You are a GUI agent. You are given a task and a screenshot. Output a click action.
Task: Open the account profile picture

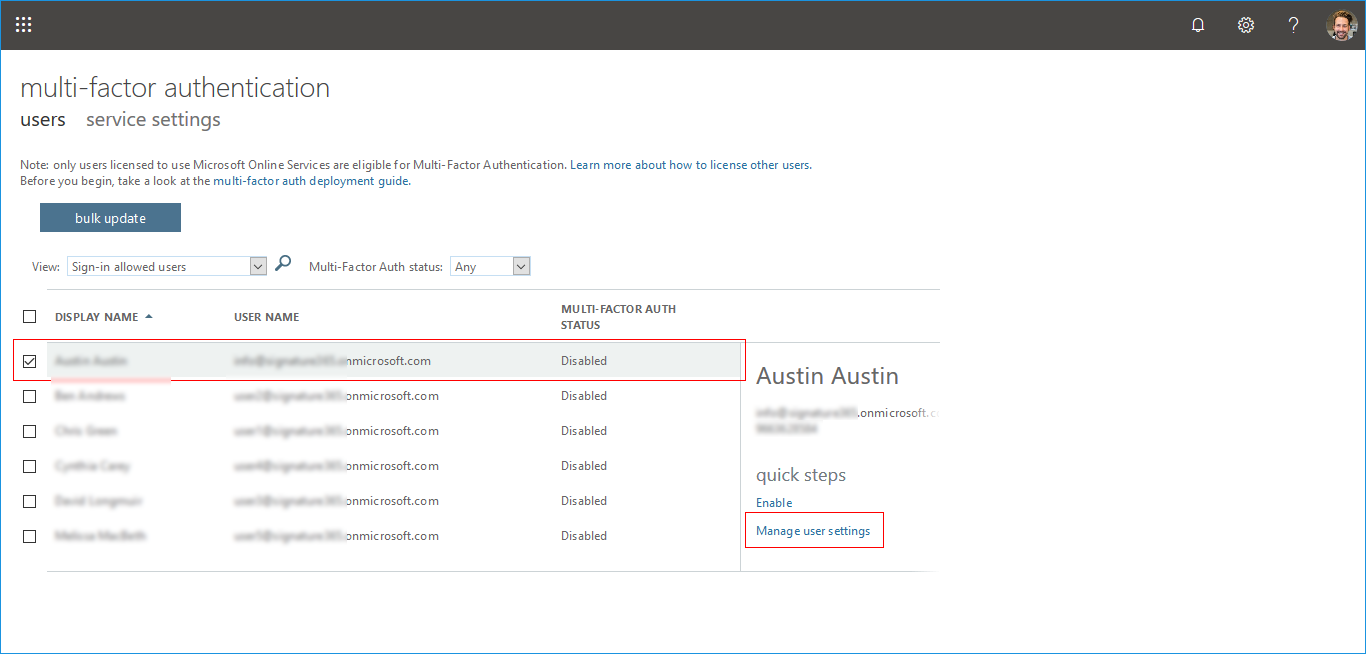1340,25
